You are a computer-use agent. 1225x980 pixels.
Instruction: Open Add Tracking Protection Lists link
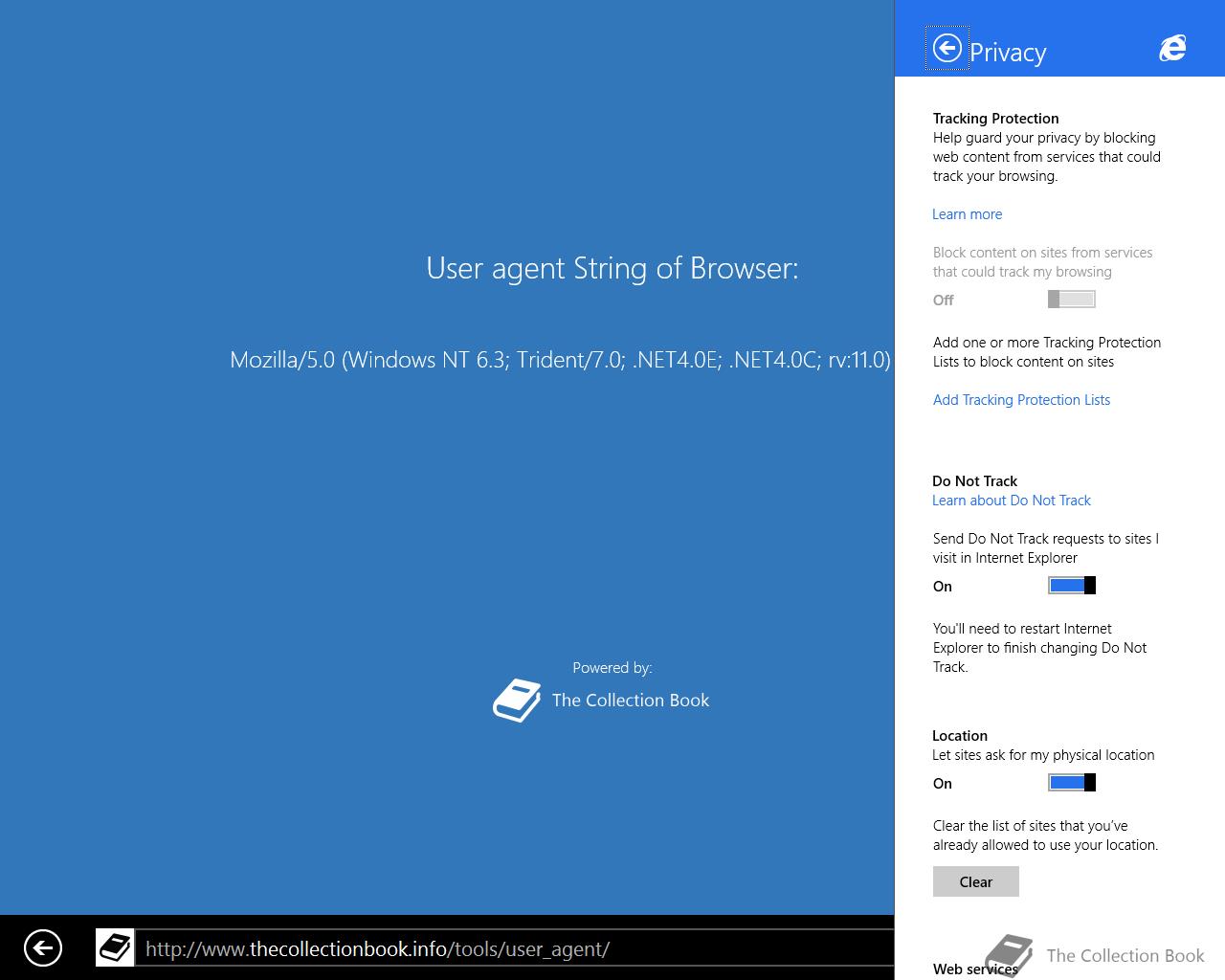(1021, 400)
